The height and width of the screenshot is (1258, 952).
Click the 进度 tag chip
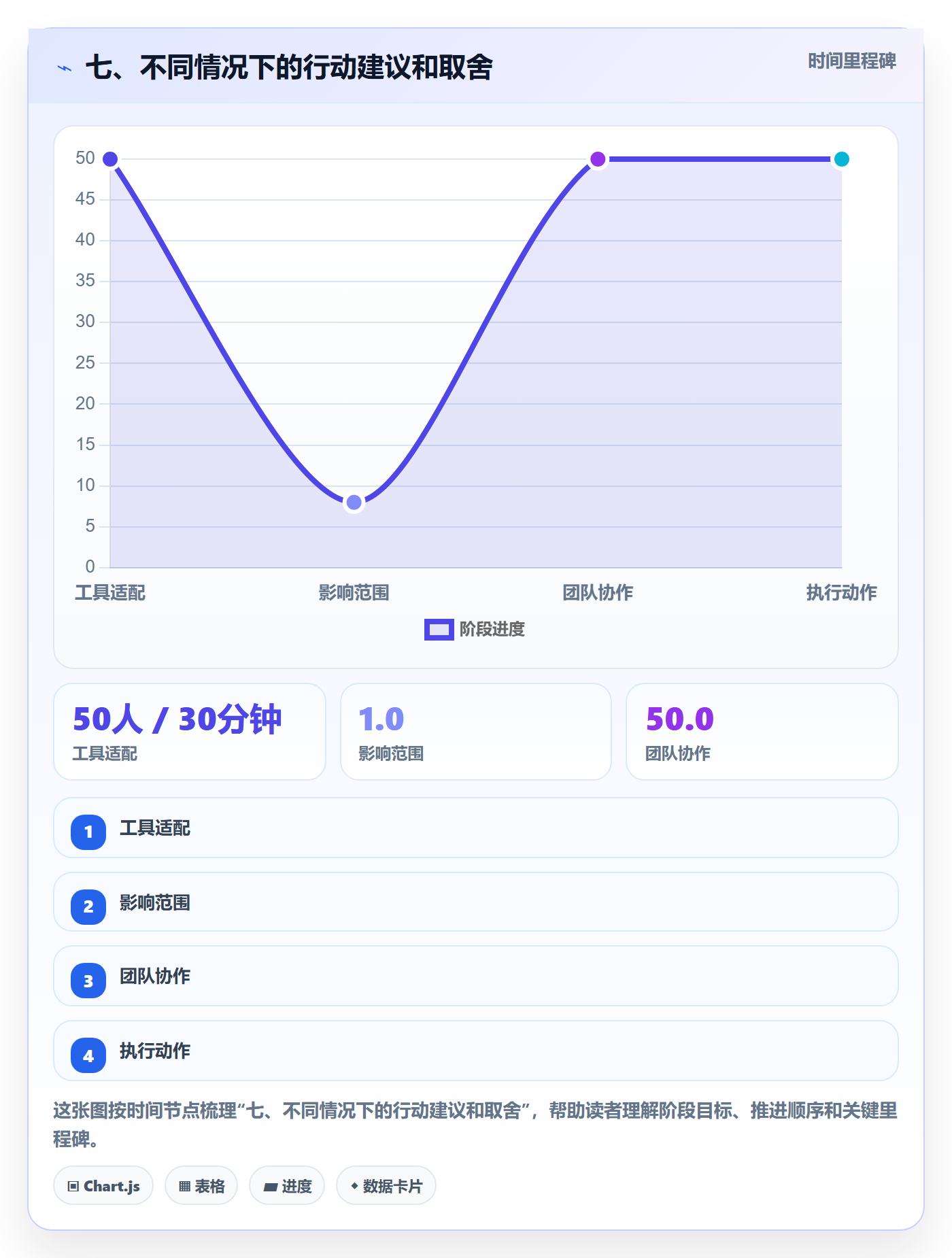click(287, 1185)
